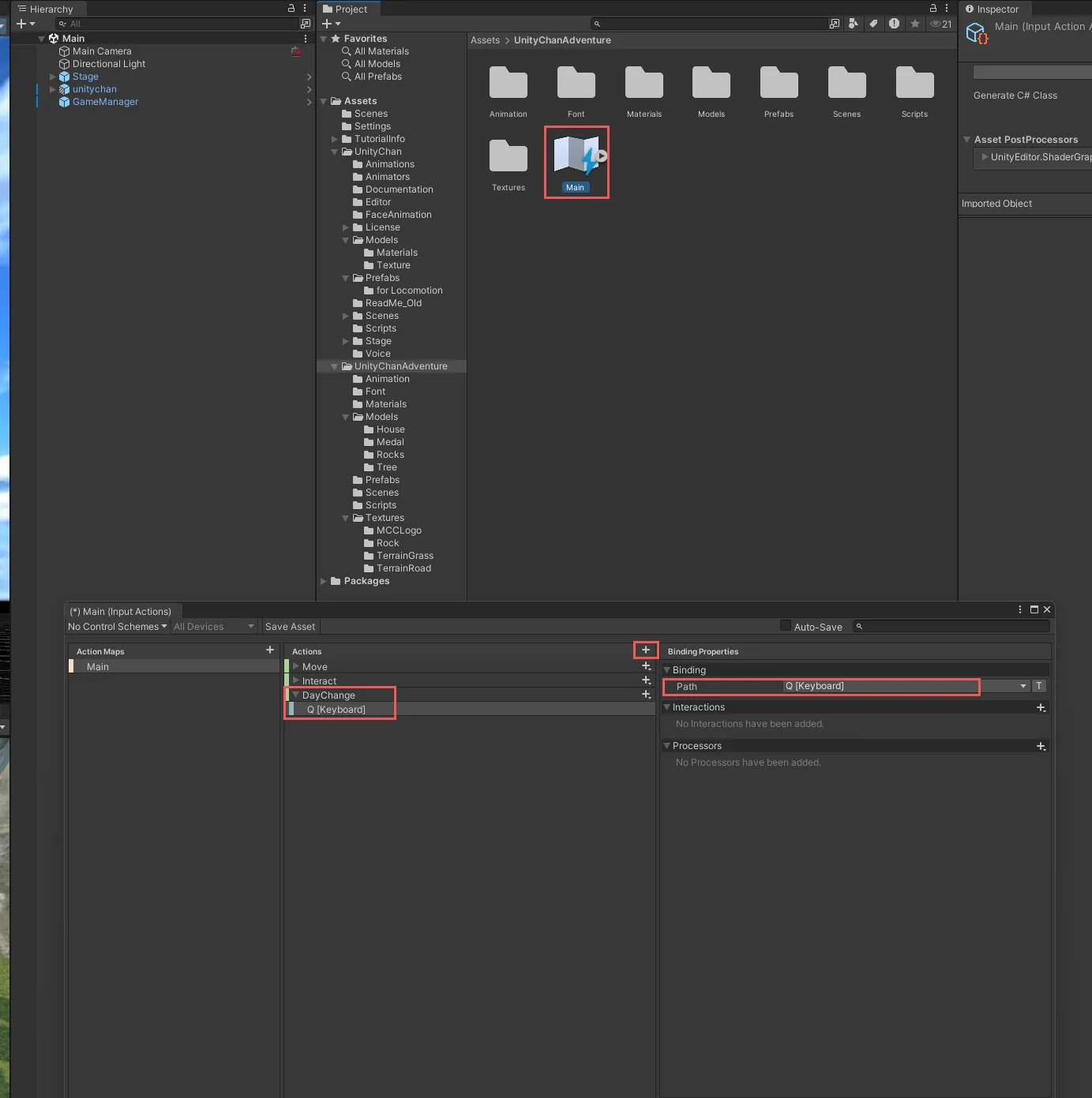
Task: Switch to the Inspector tab
Action: [993, 9]
